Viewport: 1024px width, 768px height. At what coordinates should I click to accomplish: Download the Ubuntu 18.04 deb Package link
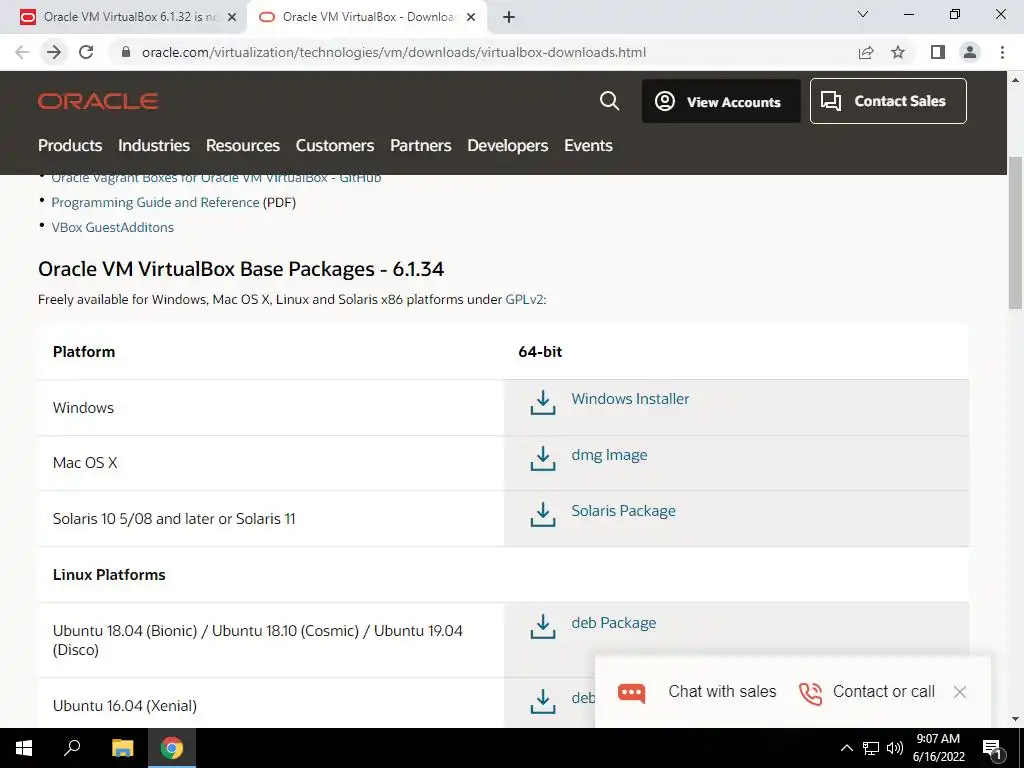[x=614, y=622]
